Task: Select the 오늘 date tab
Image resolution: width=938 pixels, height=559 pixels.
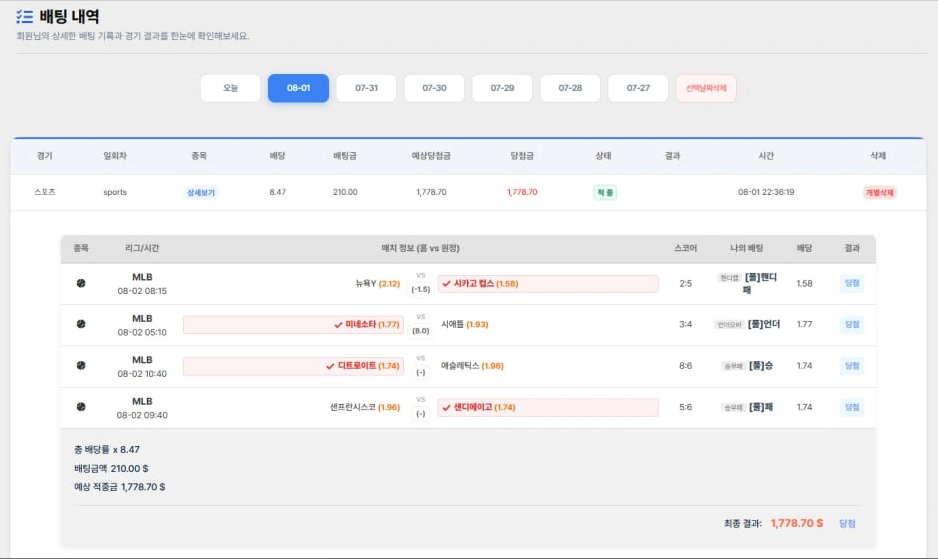Action: 230,88
